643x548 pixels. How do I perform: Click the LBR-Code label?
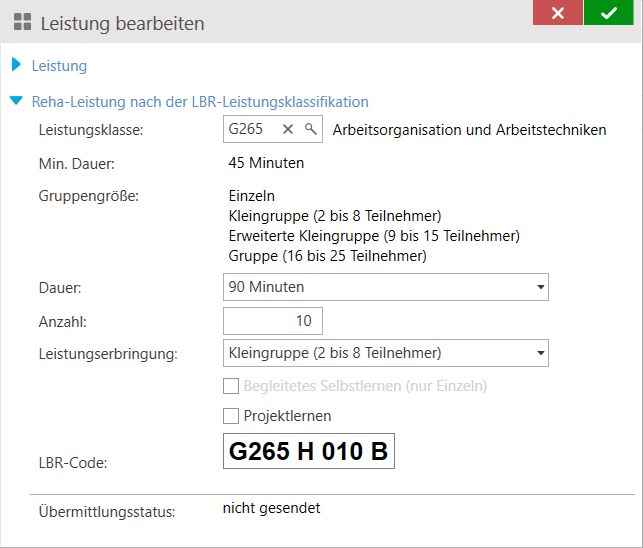click(73, 463)
